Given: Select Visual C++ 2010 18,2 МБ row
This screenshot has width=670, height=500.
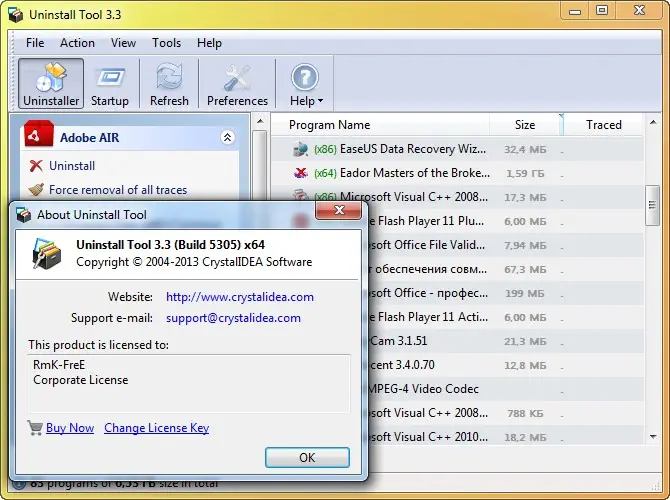Looking at the screenshot, I should 505,436.
